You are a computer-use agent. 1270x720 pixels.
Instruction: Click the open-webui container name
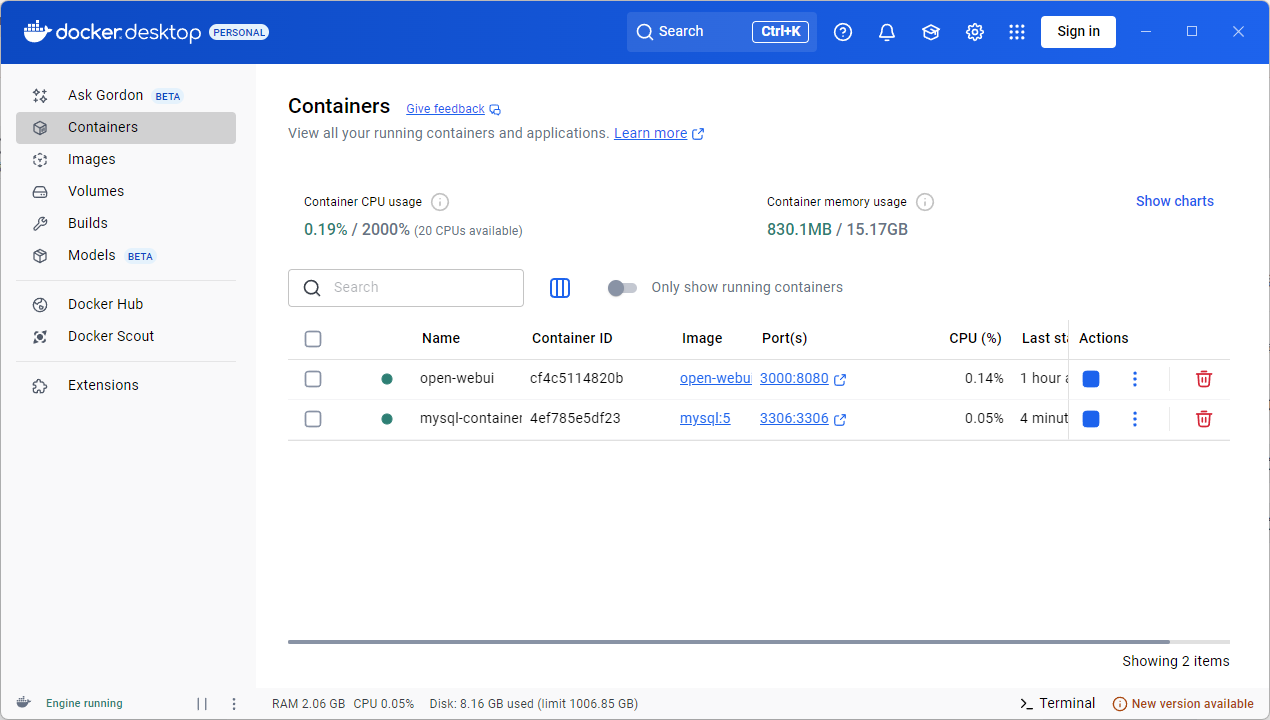click(x=457, y=379)
